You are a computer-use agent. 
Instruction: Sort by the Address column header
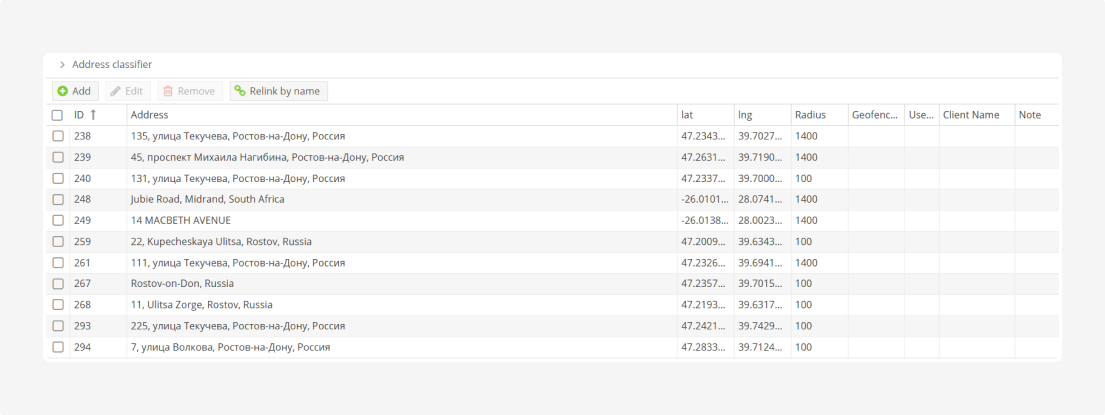[x=150, y=115]
